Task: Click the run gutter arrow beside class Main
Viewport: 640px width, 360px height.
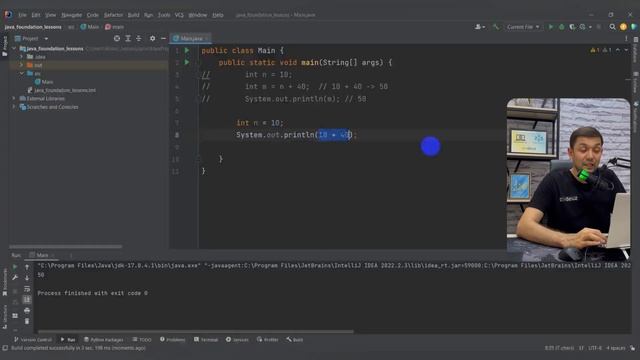Action: 187,50
